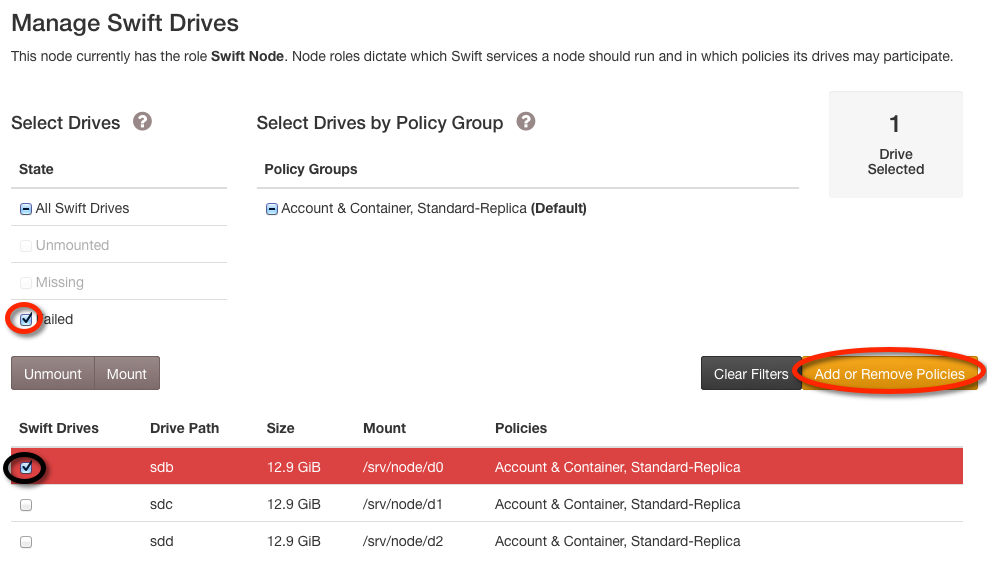Toggle the All Swift Drives checkbox
Image resolution: width=987 pixels, height=562 pixels.
(26, 209)
